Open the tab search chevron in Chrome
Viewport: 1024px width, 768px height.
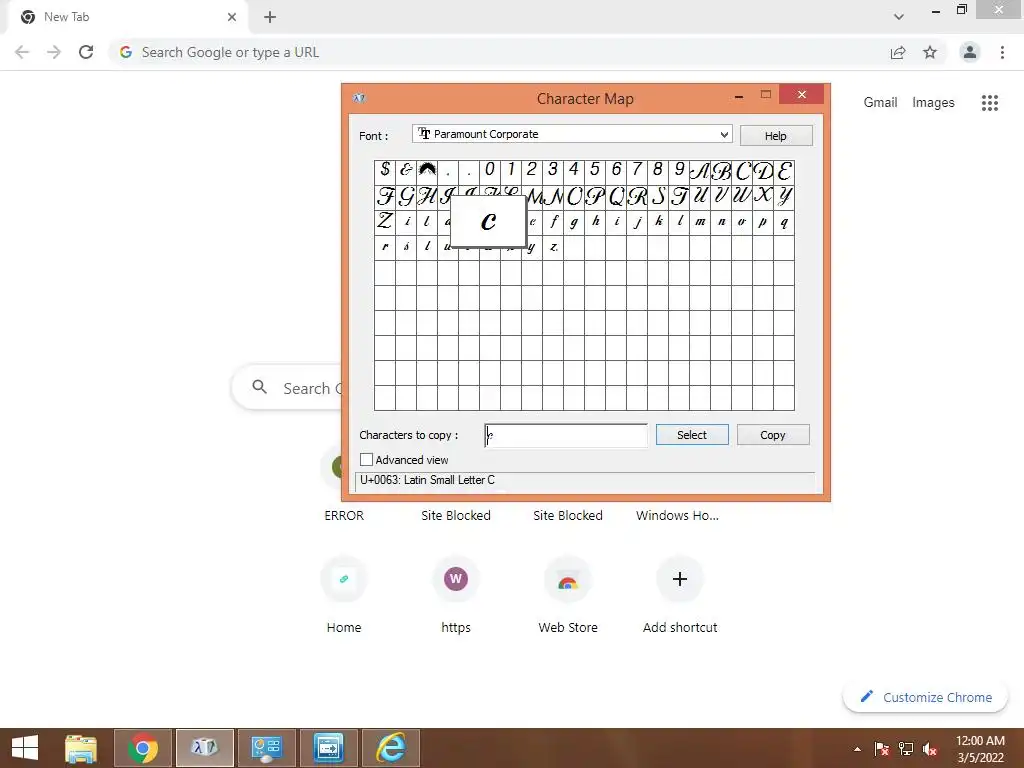coord(899,17)
